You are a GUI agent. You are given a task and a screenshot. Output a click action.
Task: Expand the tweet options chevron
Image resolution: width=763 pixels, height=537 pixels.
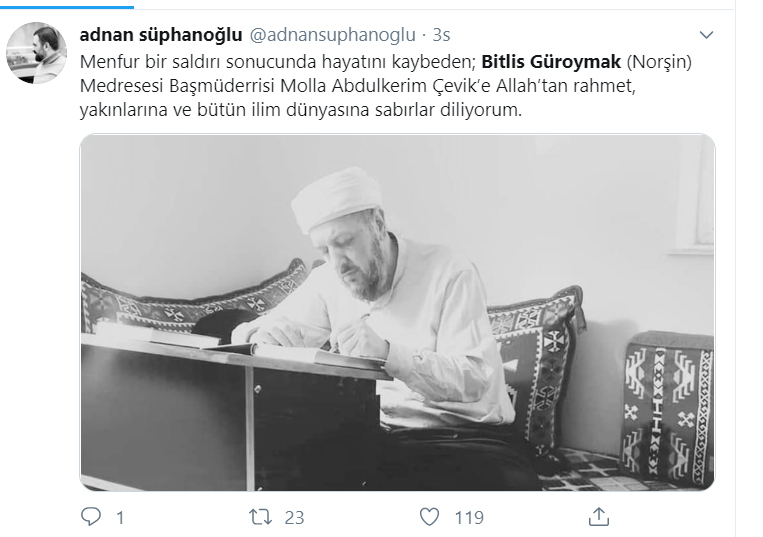[x=706, y=35]
